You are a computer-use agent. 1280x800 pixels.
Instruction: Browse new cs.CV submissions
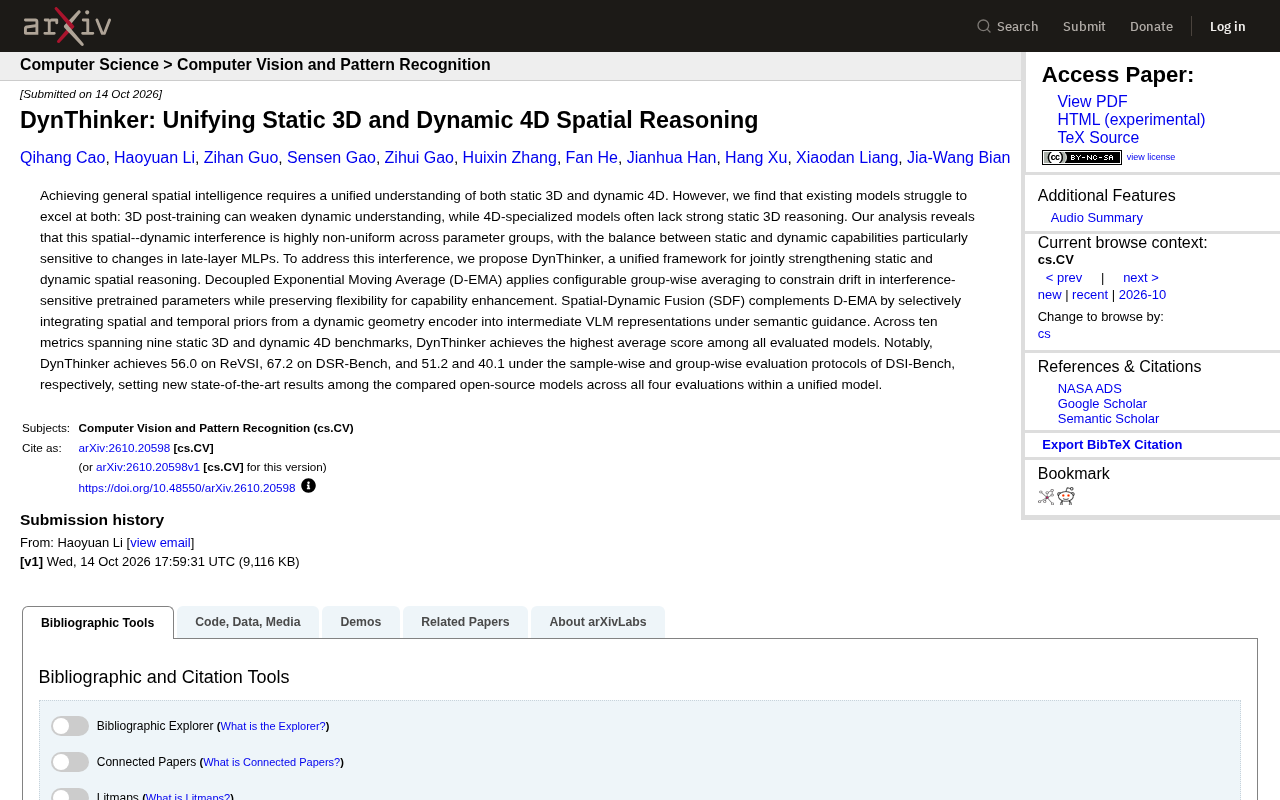(1050, 295)
